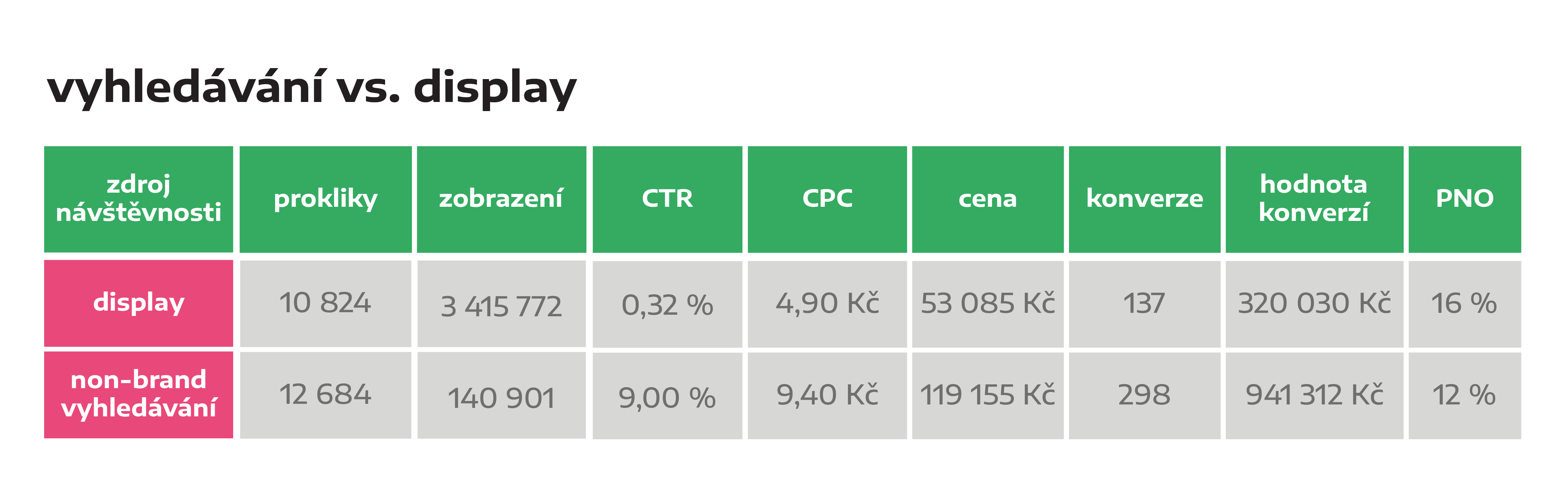The width and height of the screenshot is (1568, 497).
Task: Click the 119 155 Kč cost cell
Action: [x=987, y=395]
